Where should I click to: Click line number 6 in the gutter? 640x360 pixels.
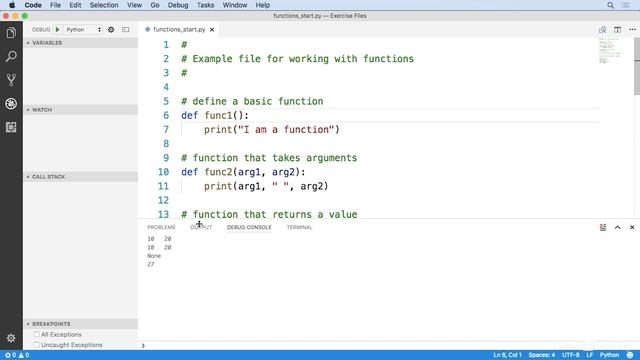(x=166, y=116)
